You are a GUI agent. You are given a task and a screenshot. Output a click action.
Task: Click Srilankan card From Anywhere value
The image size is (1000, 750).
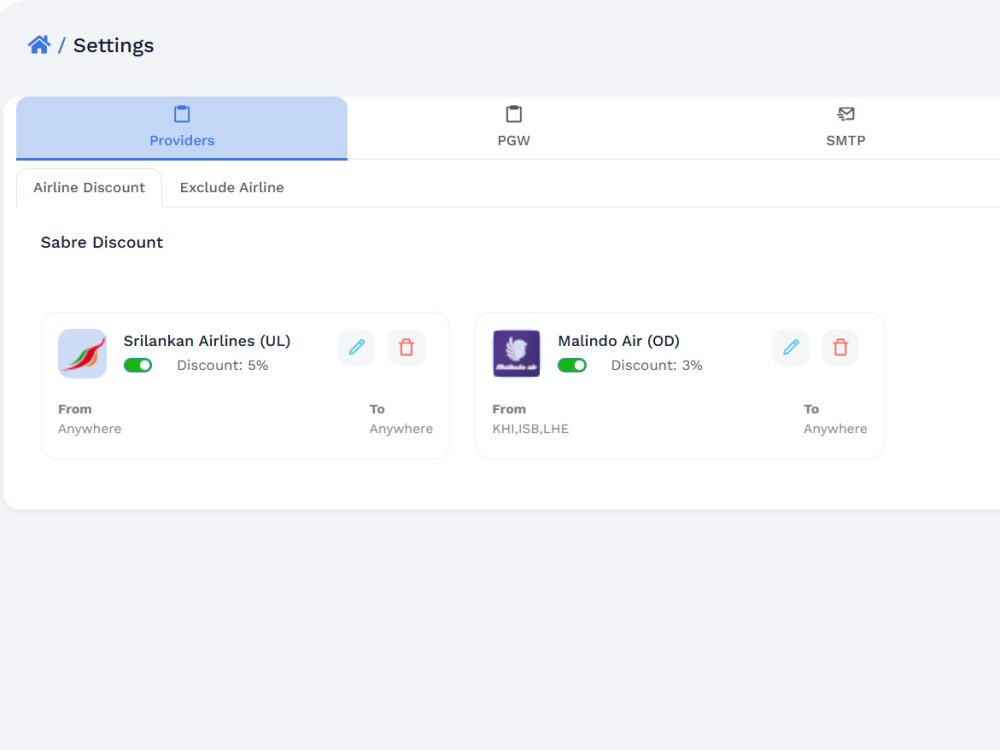90,429
